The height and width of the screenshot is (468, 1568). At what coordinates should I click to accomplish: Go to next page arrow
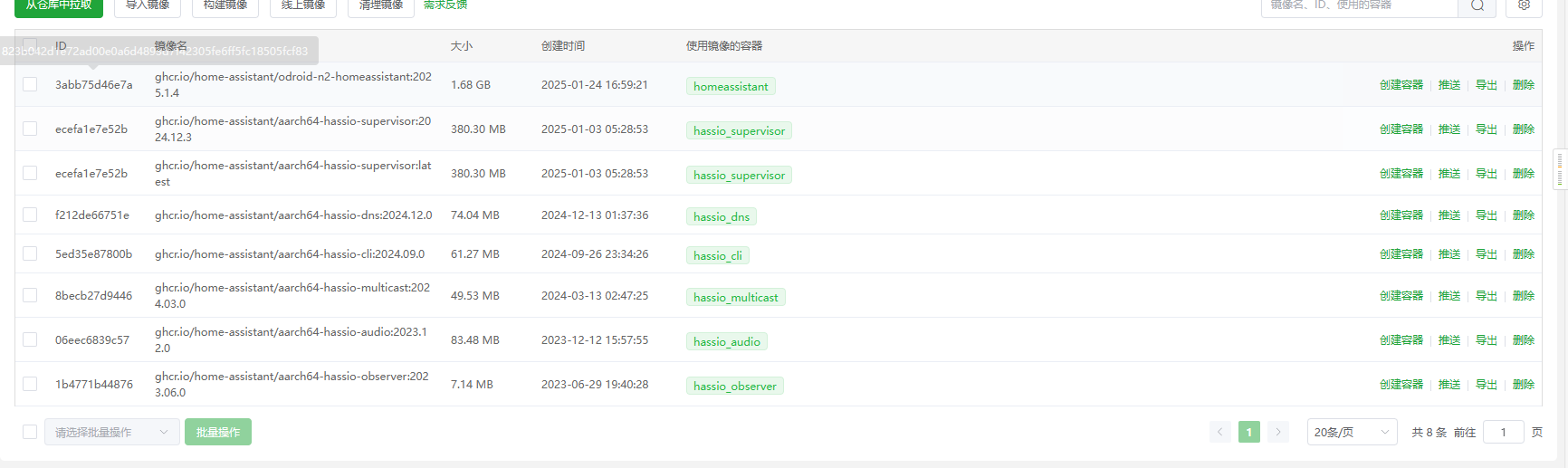click(1278, 432)
